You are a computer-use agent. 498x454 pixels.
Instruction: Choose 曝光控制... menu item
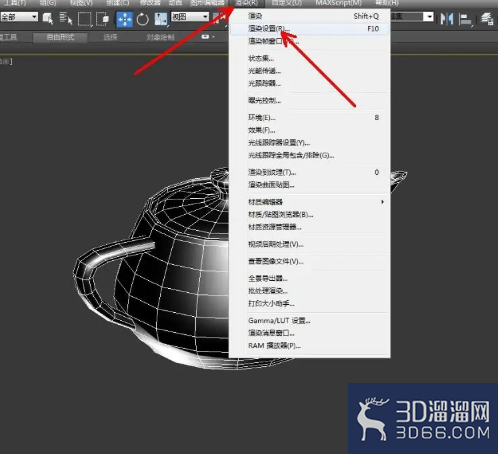tap(310, 100)
